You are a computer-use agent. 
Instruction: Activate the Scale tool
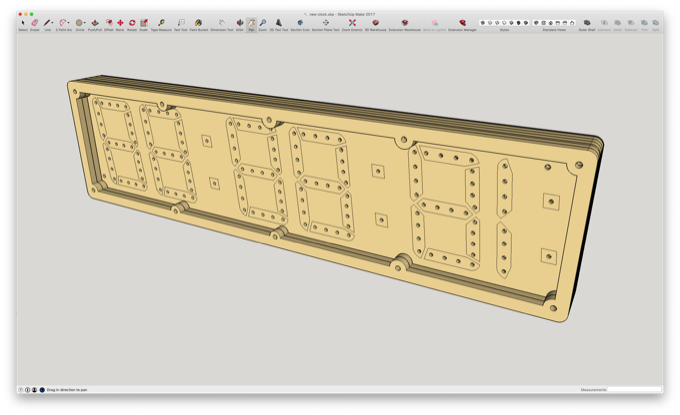(144, 23)
